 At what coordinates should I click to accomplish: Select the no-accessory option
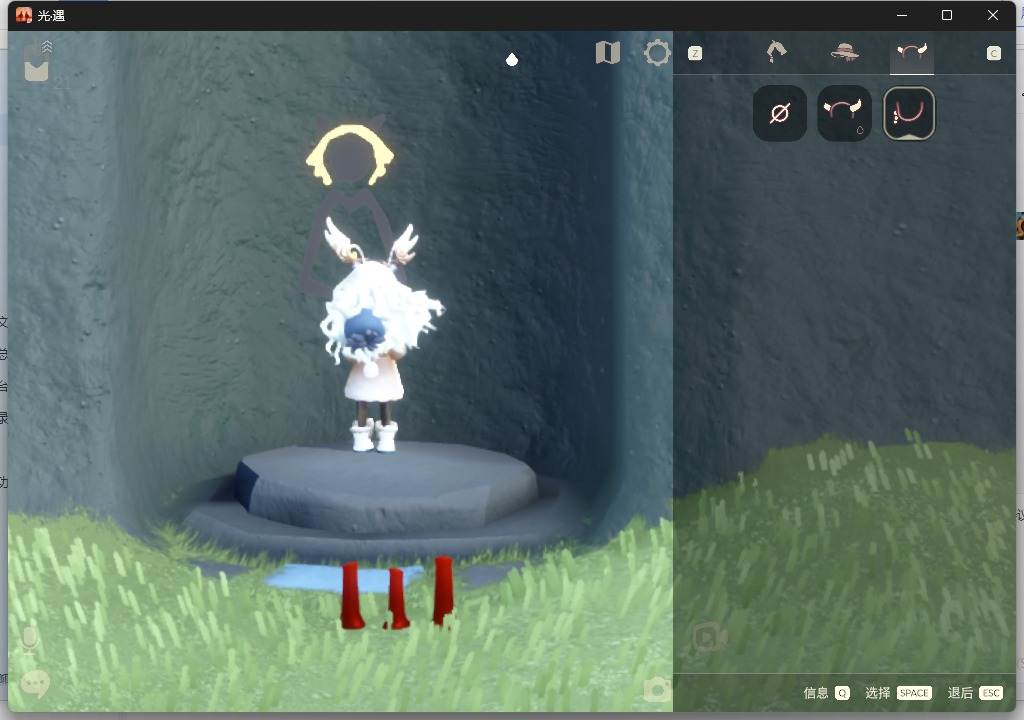[780, 113]
